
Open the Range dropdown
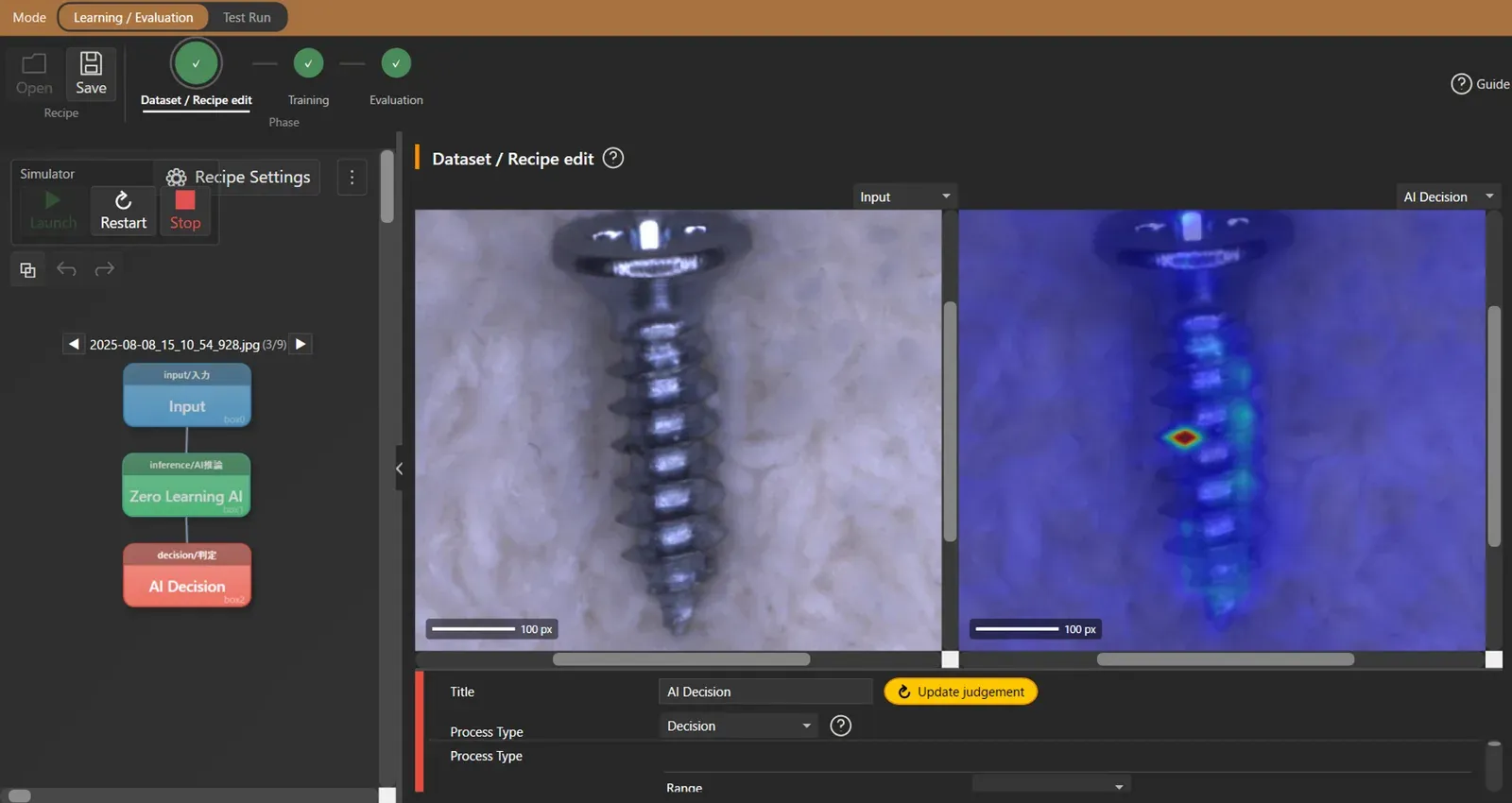click(1051, 785)
